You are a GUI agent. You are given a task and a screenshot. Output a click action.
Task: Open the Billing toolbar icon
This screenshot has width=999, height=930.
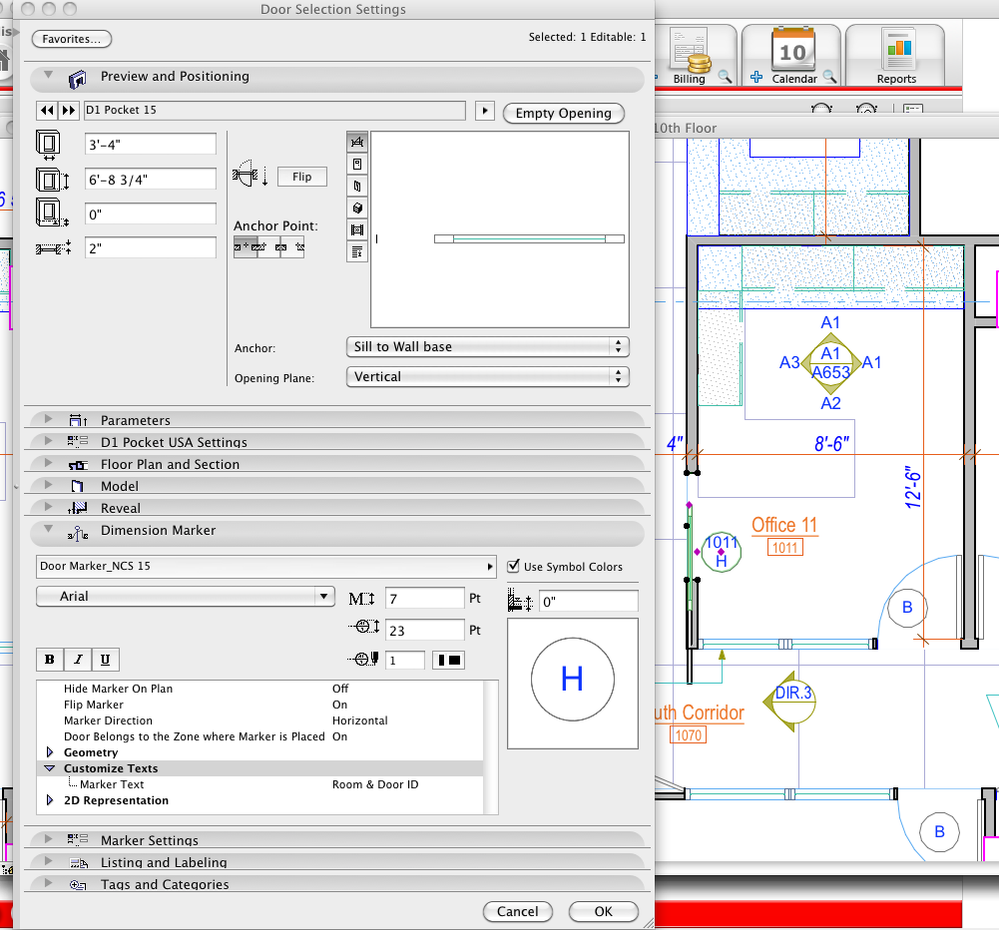click(x=690, y=57)
